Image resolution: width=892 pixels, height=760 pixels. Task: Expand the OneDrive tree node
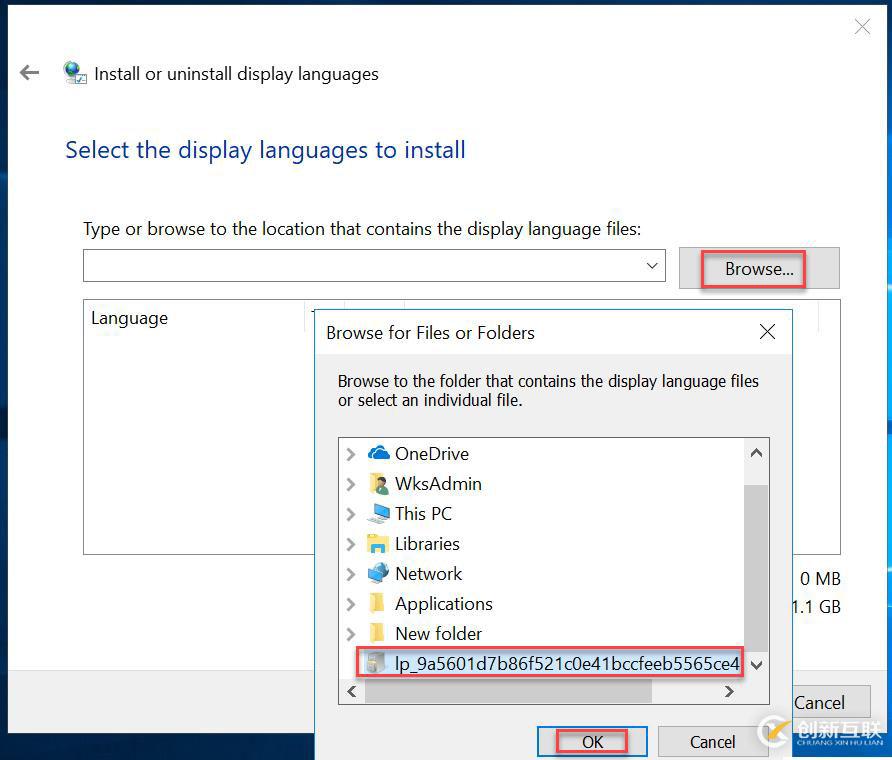352,453
